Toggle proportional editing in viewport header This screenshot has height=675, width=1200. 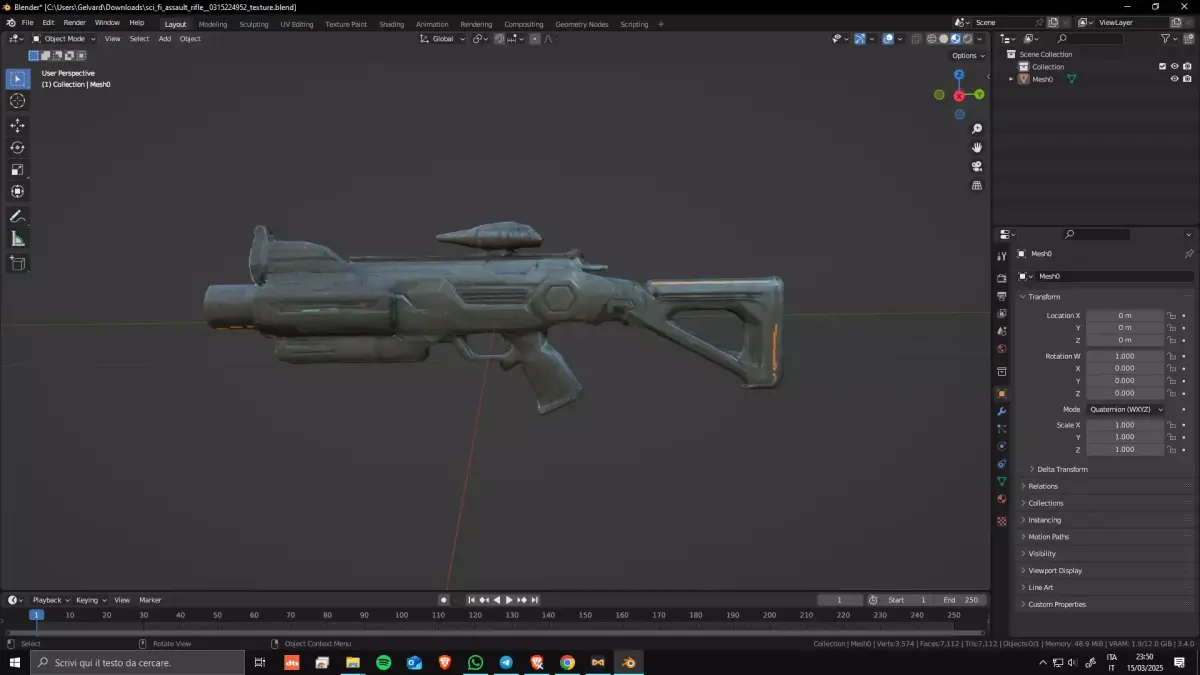click(535, 39)
